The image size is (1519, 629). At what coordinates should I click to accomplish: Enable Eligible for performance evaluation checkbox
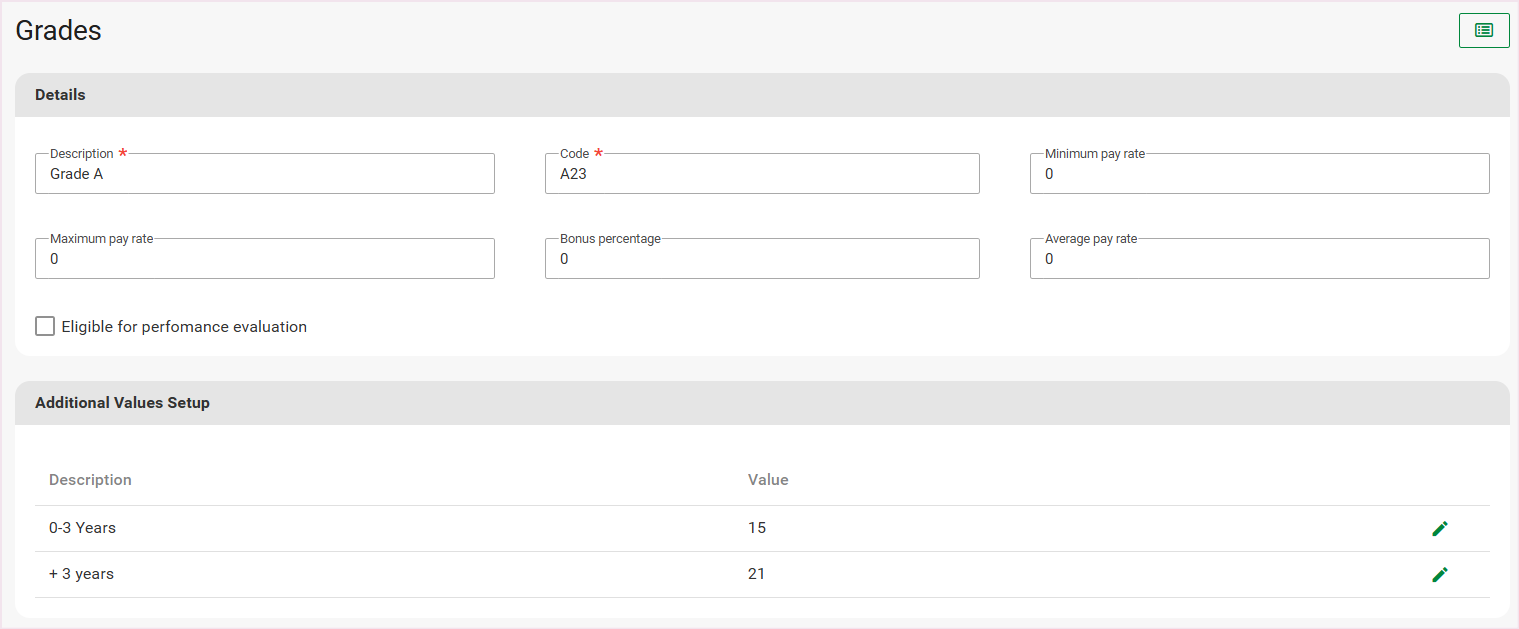(45, 326)
